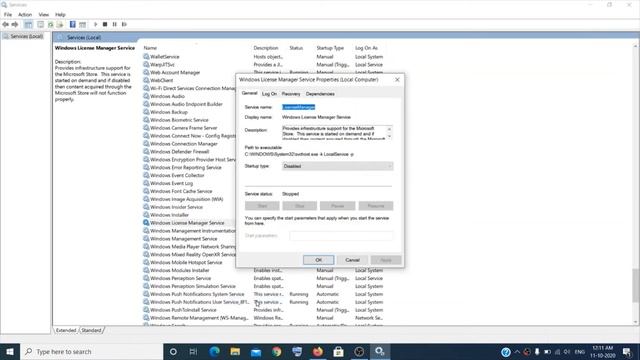Toggle the Show/Hide Action Pane icon

82,24
